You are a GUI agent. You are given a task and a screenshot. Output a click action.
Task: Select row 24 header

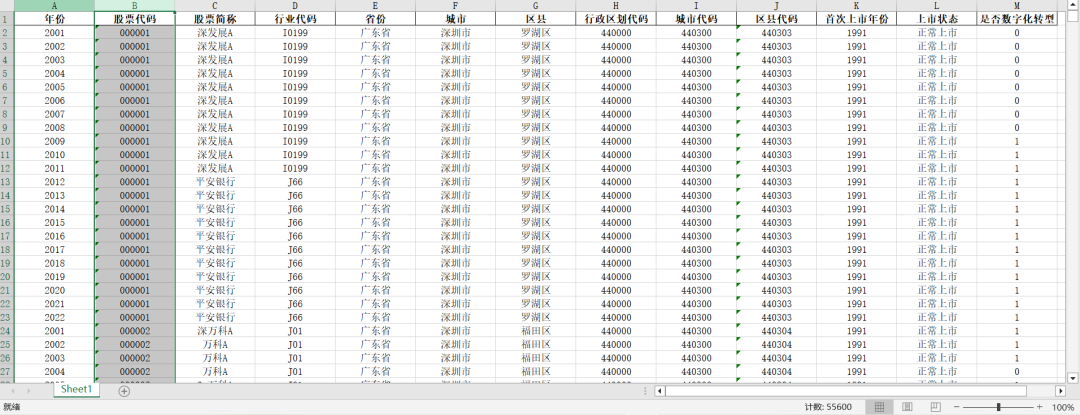coord(7,331)
